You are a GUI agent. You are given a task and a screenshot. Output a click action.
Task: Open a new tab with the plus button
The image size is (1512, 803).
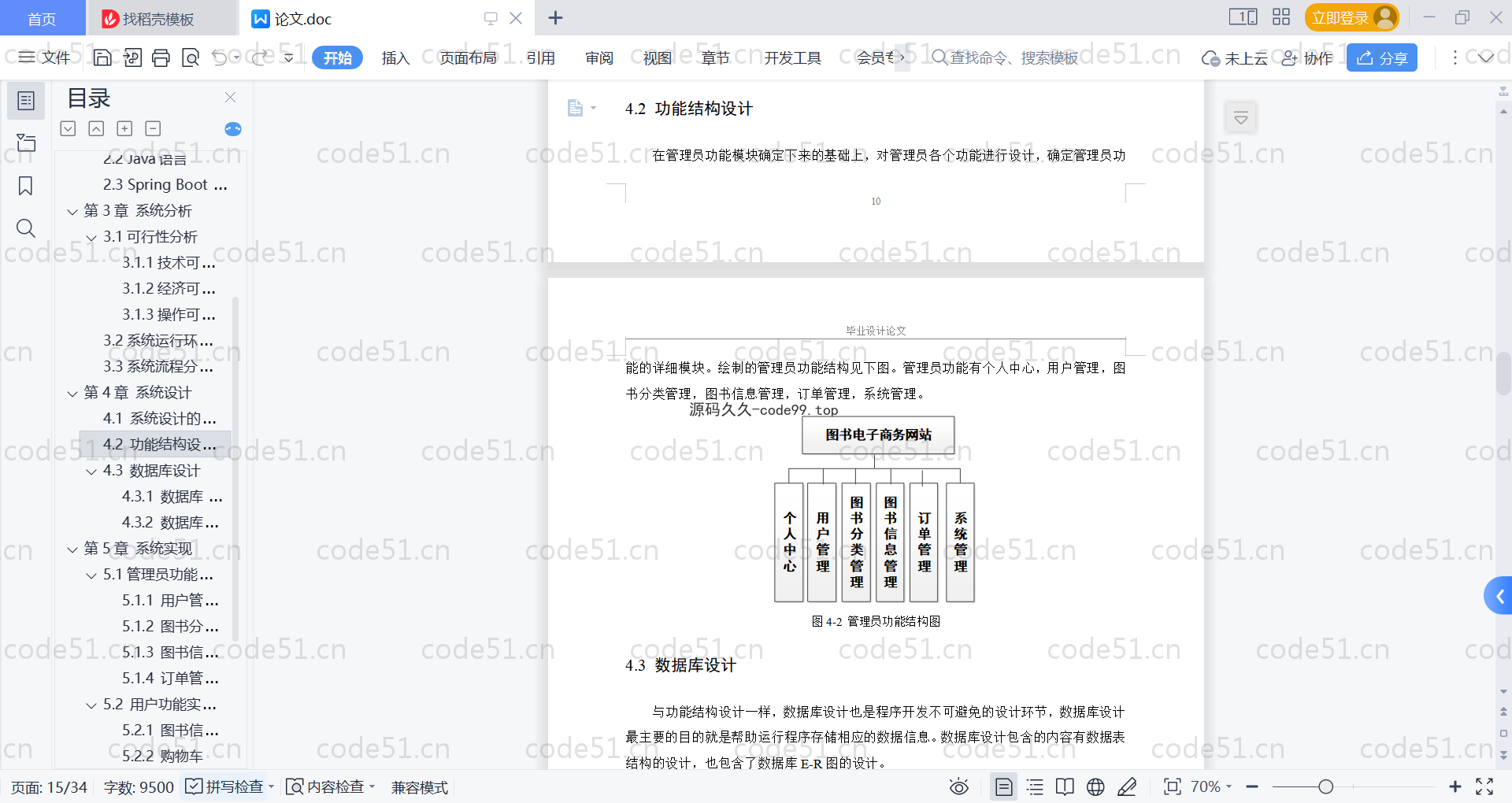555,17
